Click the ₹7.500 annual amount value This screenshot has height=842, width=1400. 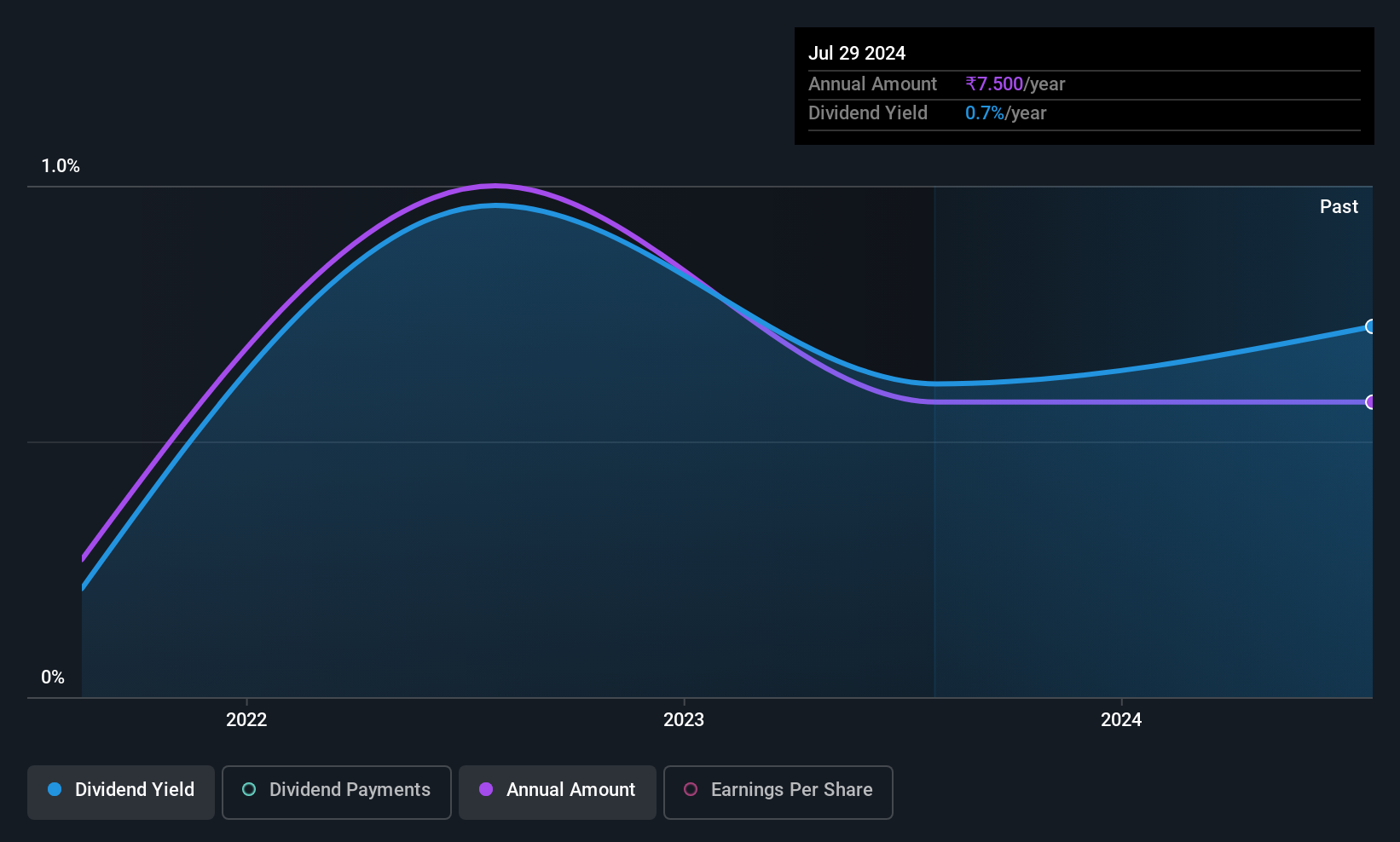(x=994, y=84)
